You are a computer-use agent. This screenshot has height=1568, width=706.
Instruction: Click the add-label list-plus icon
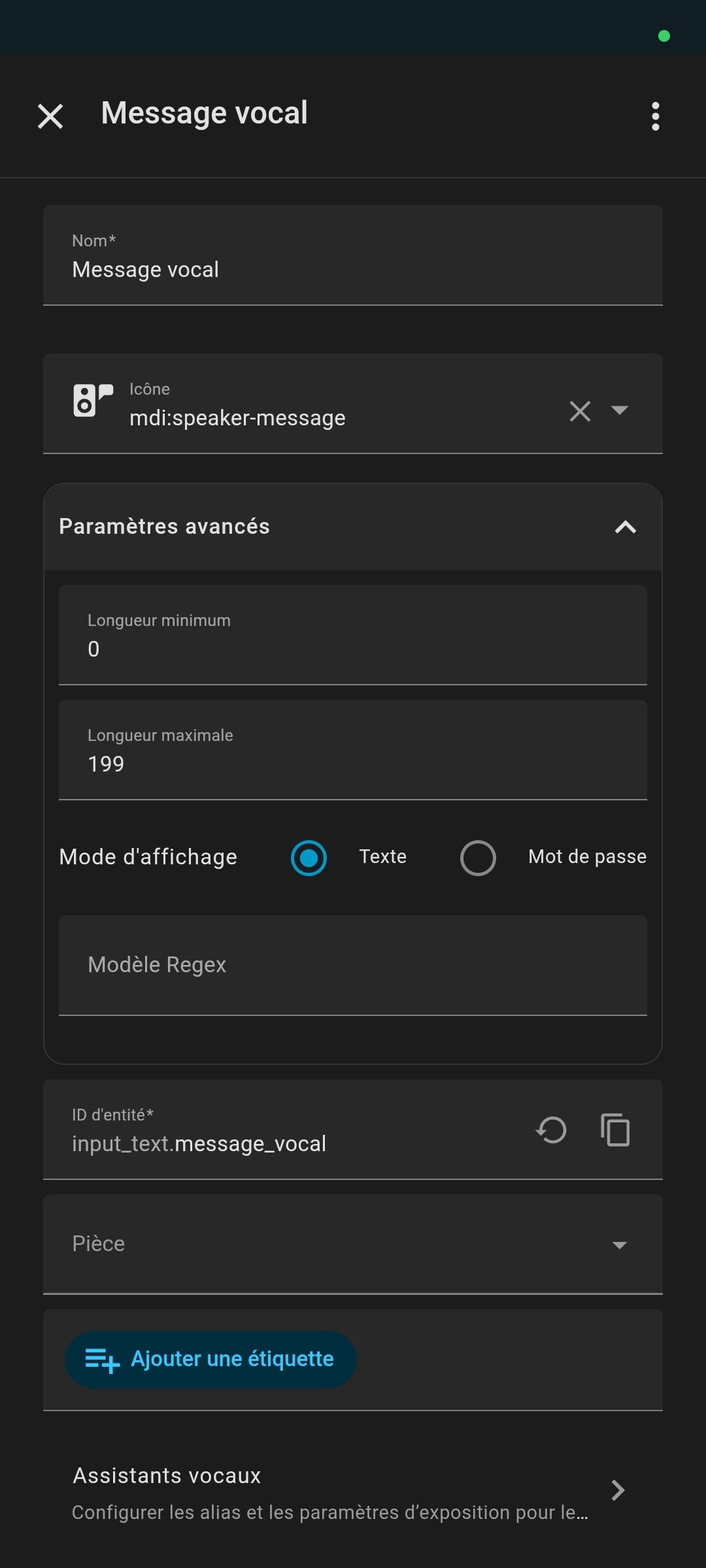[102, 1360]
